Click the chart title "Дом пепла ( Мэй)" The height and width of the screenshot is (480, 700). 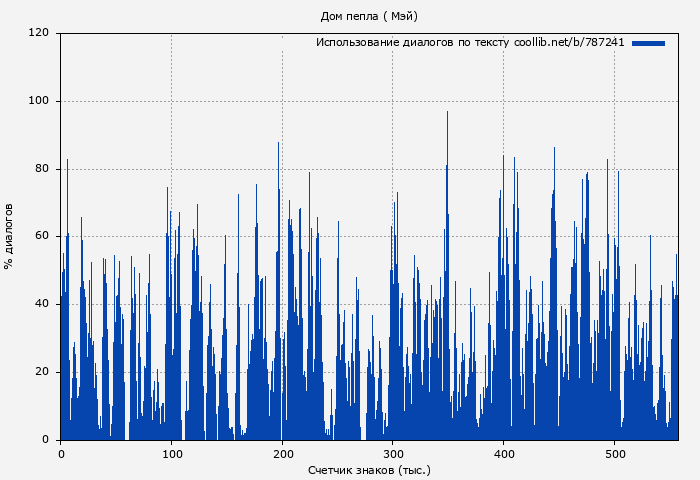click(x=369, y=16)
